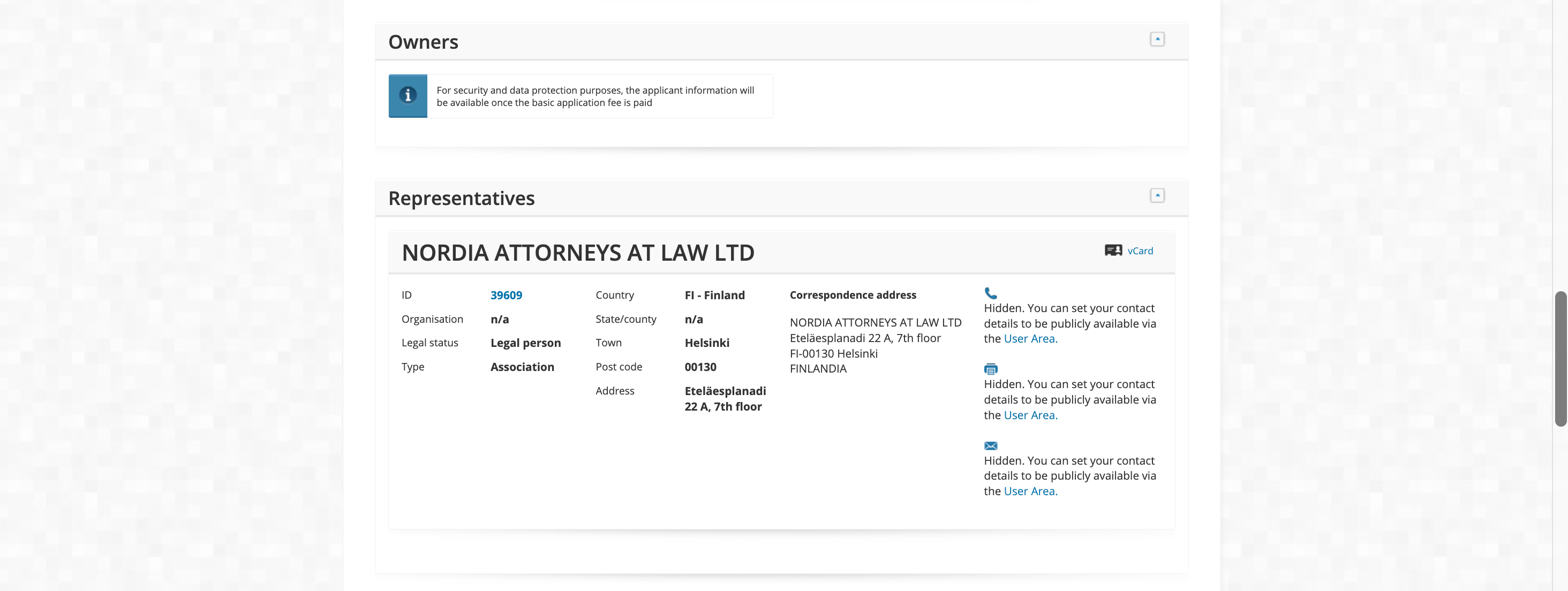
Task: Open User Area link under fax
Action: point(1030,415)
